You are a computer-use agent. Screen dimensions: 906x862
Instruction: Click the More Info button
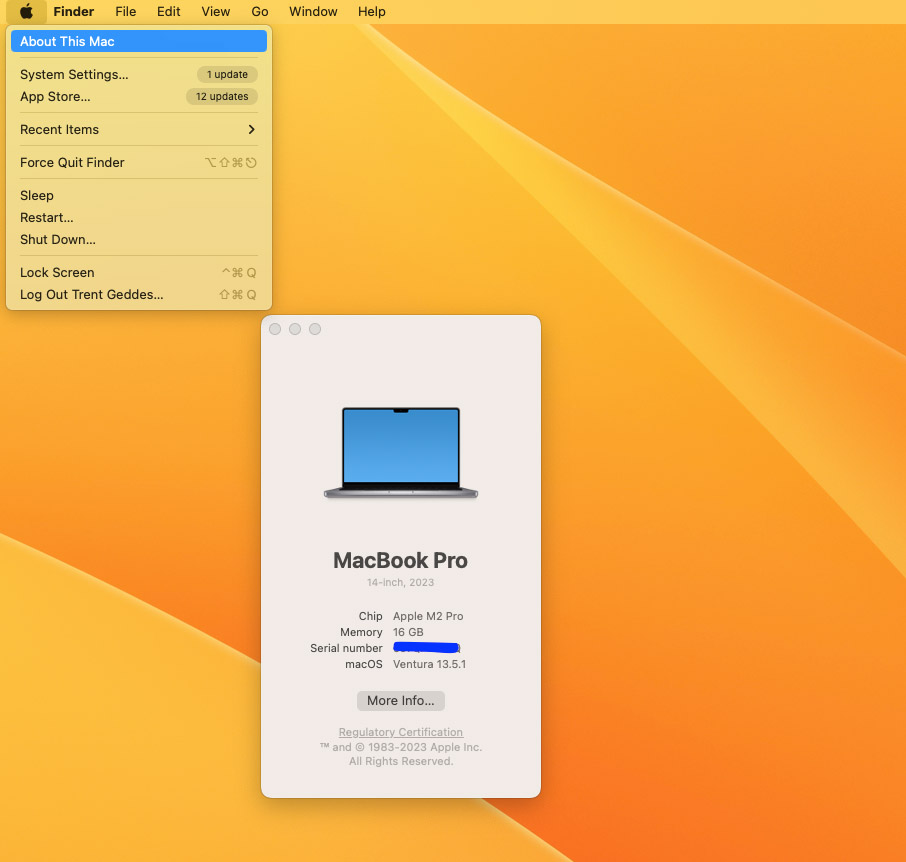click(x=400, y=701)
